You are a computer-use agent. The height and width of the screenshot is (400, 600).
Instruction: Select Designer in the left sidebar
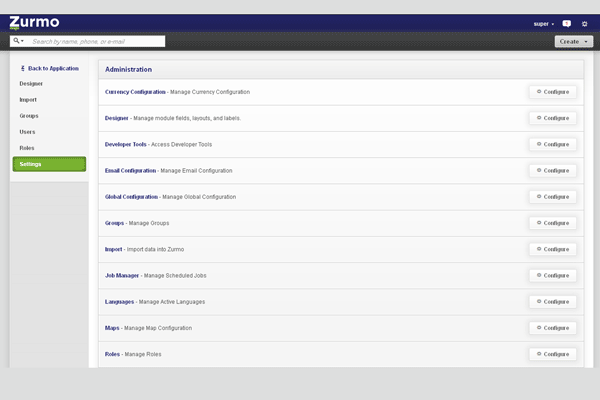pos(31,84)
